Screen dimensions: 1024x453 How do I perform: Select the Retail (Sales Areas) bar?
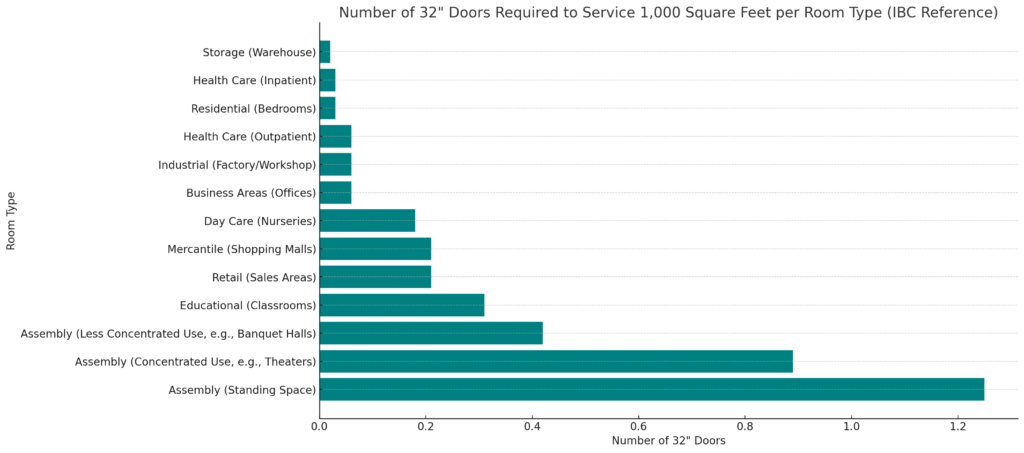(x=375, y=277)
